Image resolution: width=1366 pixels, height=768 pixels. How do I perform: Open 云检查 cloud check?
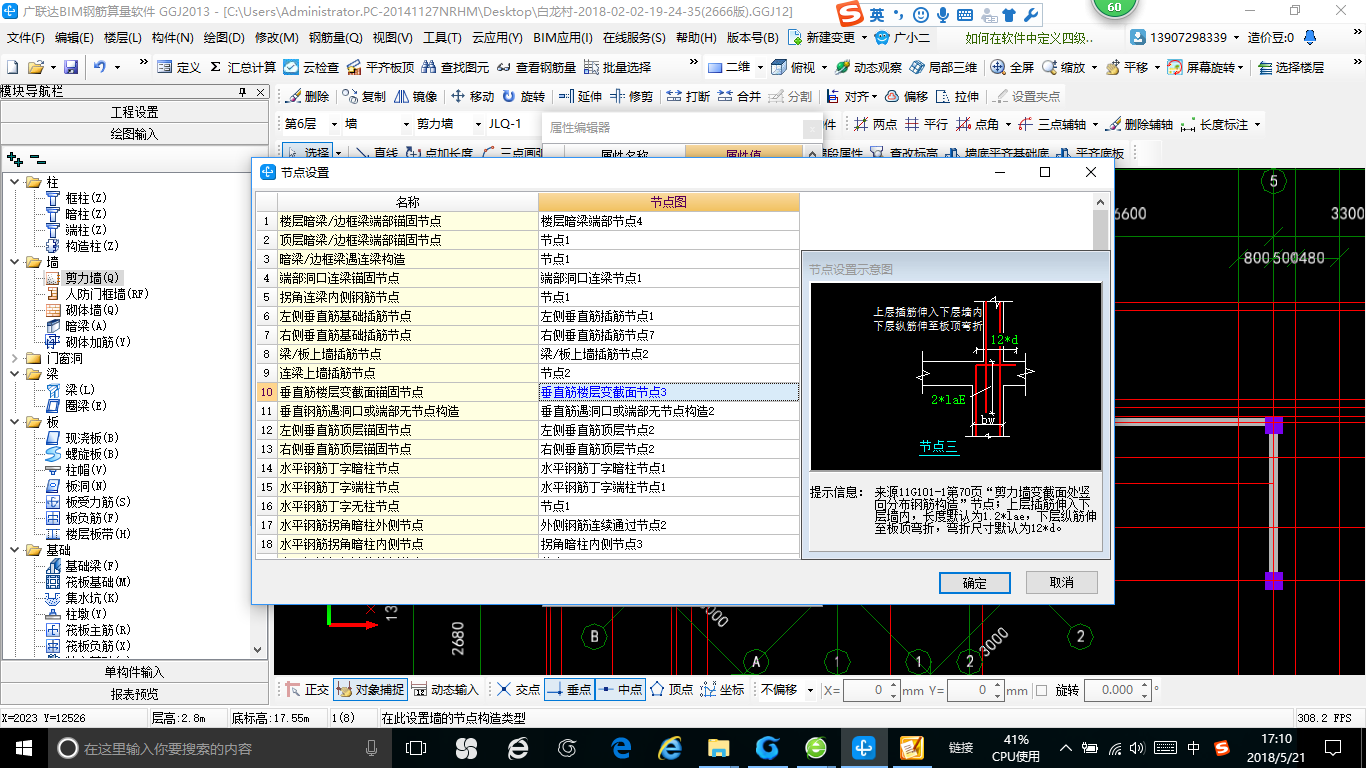tap(312, 67)
